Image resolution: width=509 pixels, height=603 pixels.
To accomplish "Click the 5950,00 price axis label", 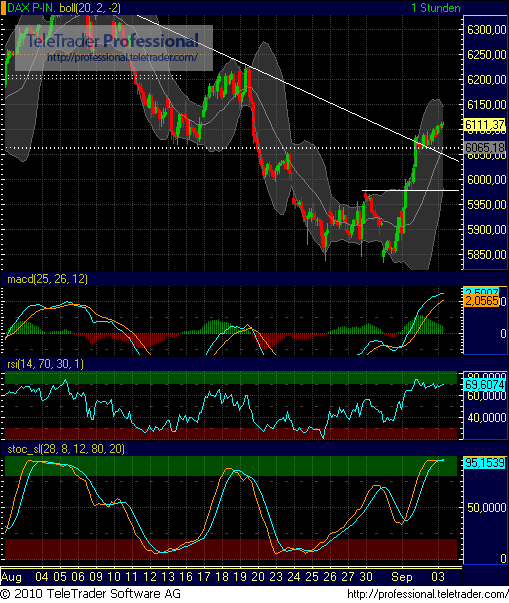I will tap(486, 205).
